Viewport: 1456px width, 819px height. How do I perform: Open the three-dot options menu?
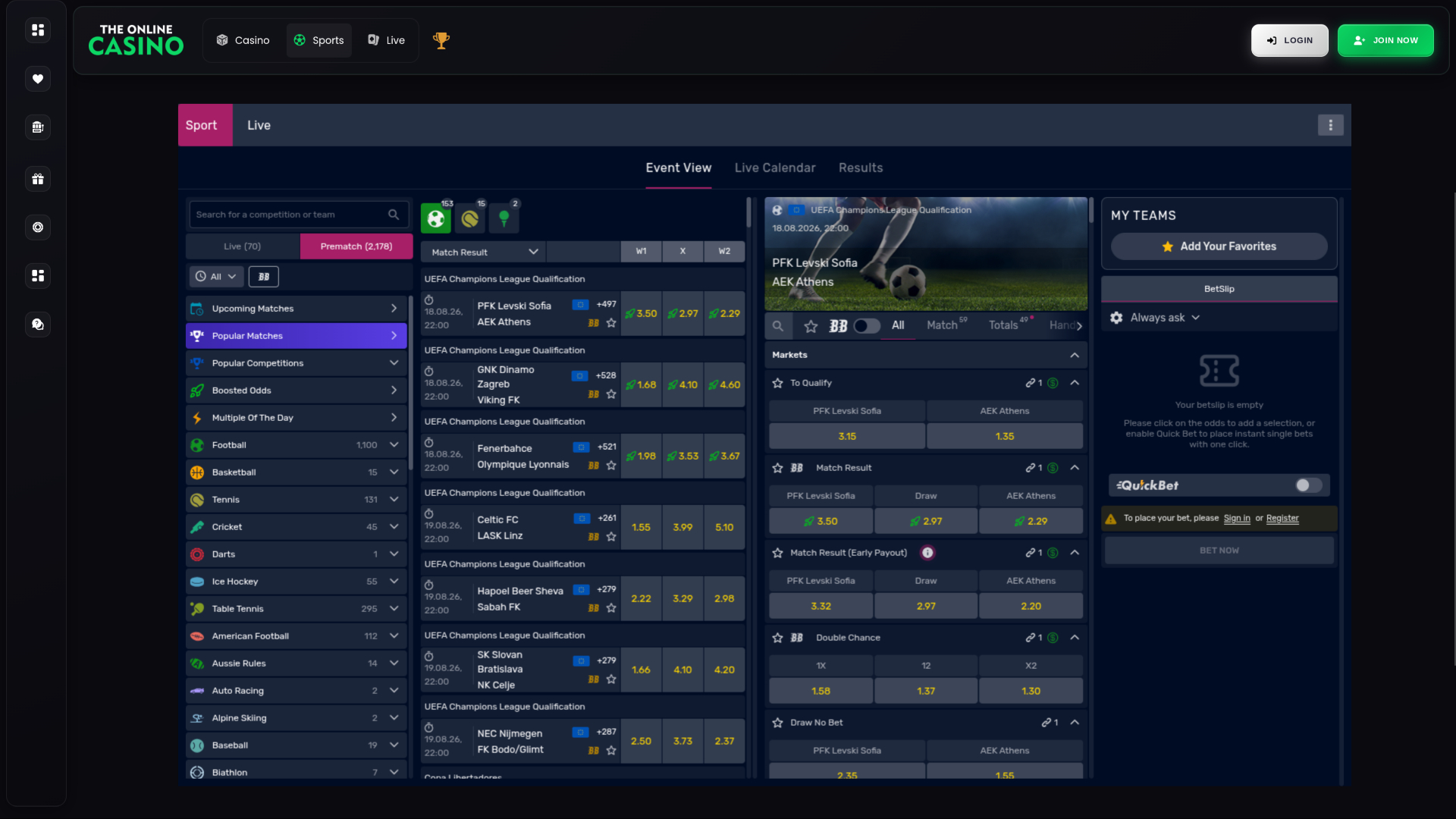(x=1331, y=125)
